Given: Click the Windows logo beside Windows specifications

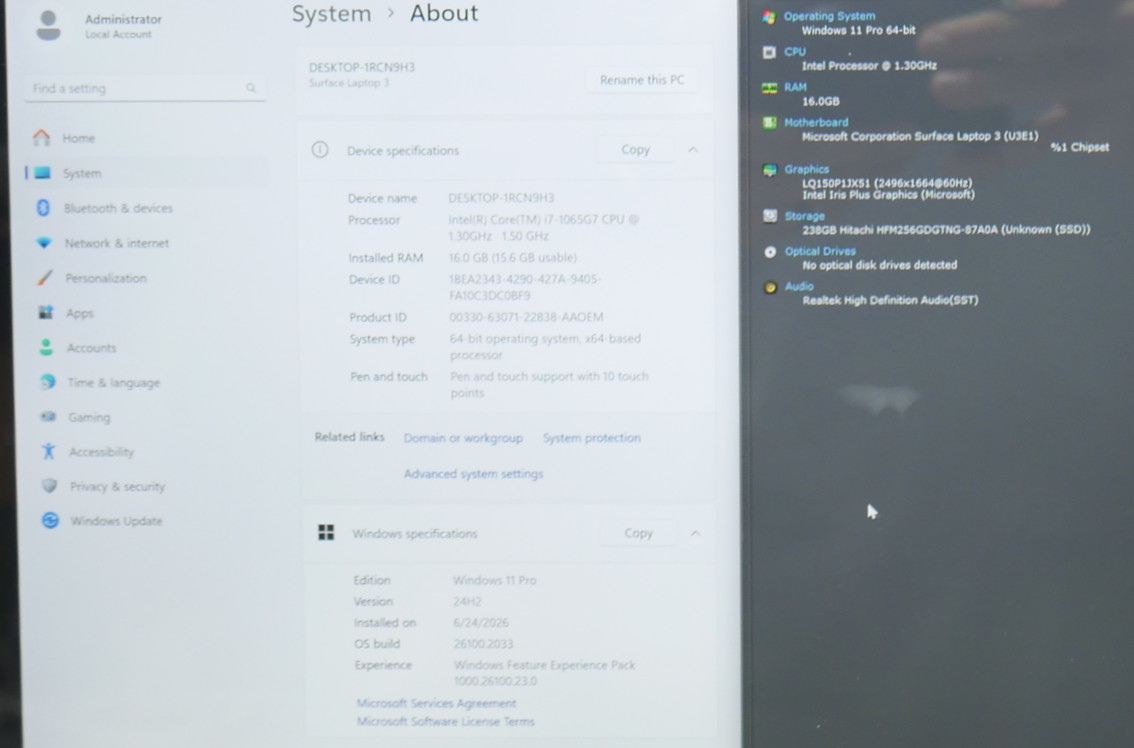Looking at the screenshot, I should (326, 532).
